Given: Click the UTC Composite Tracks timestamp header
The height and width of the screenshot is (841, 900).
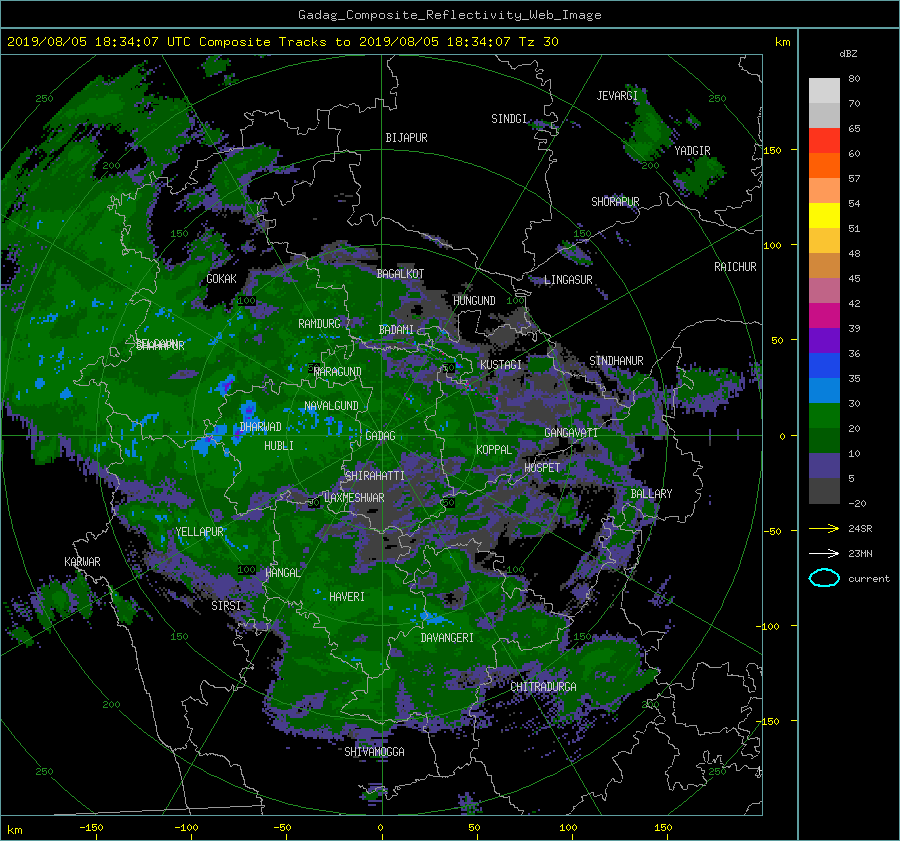Looking at the screenshot, I should pyautogui.click(x=282, y=41).
